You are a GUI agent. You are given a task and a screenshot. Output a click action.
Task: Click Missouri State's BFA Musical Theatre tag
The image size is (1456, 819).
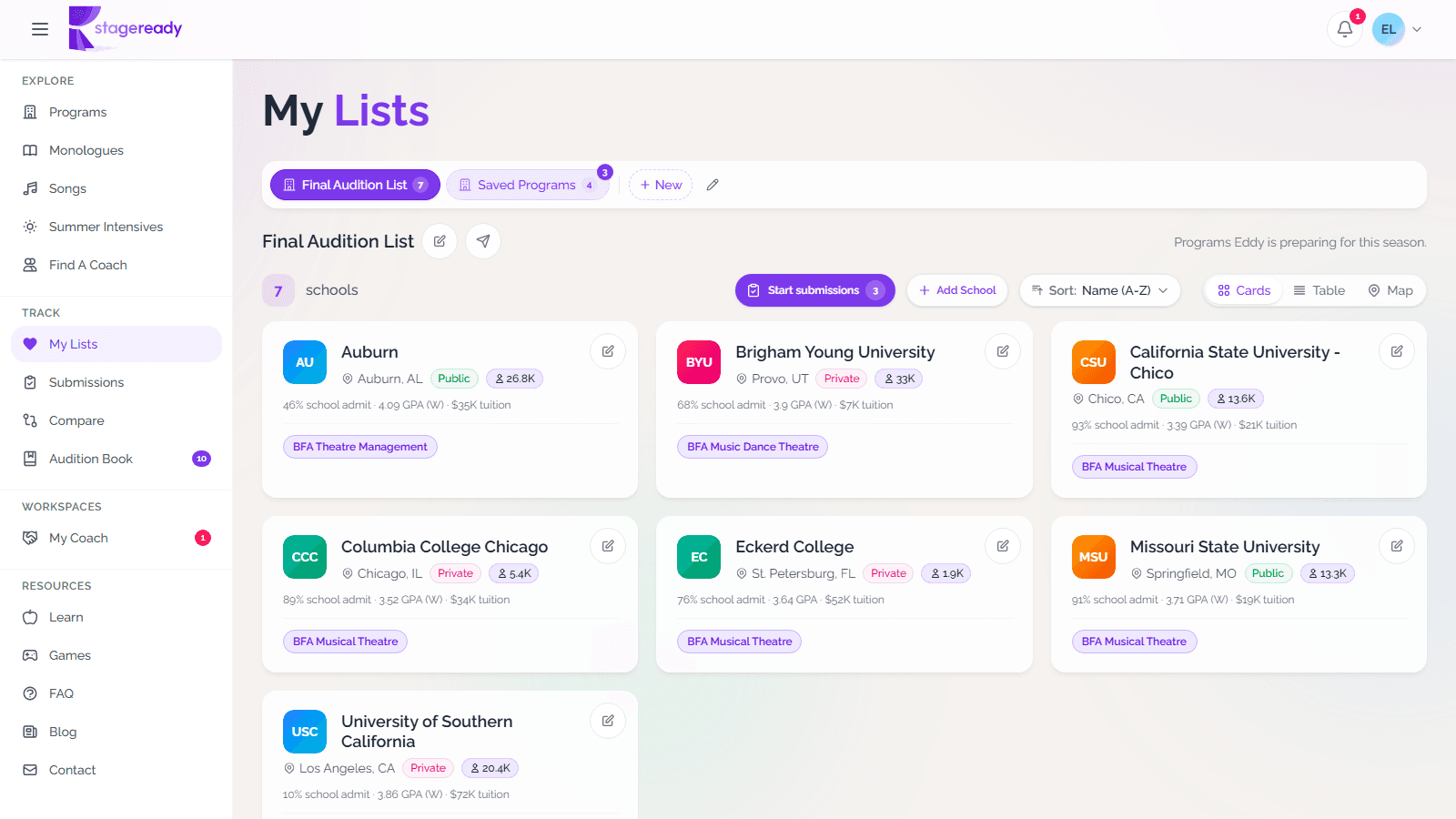1134,642
